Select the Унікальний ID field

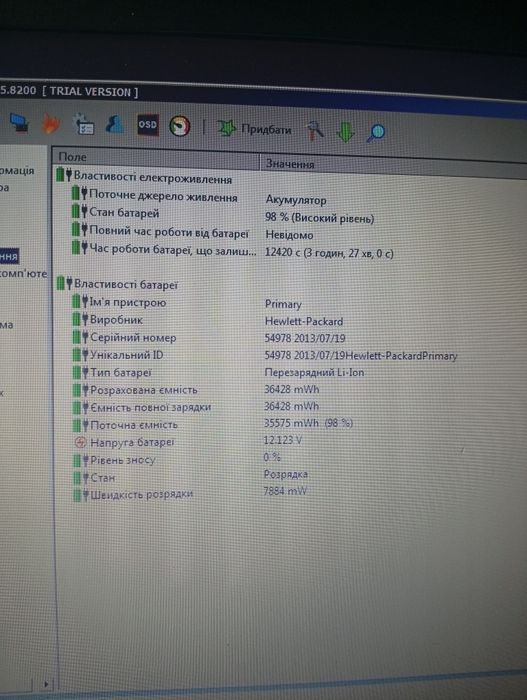(x=118, y=355)
